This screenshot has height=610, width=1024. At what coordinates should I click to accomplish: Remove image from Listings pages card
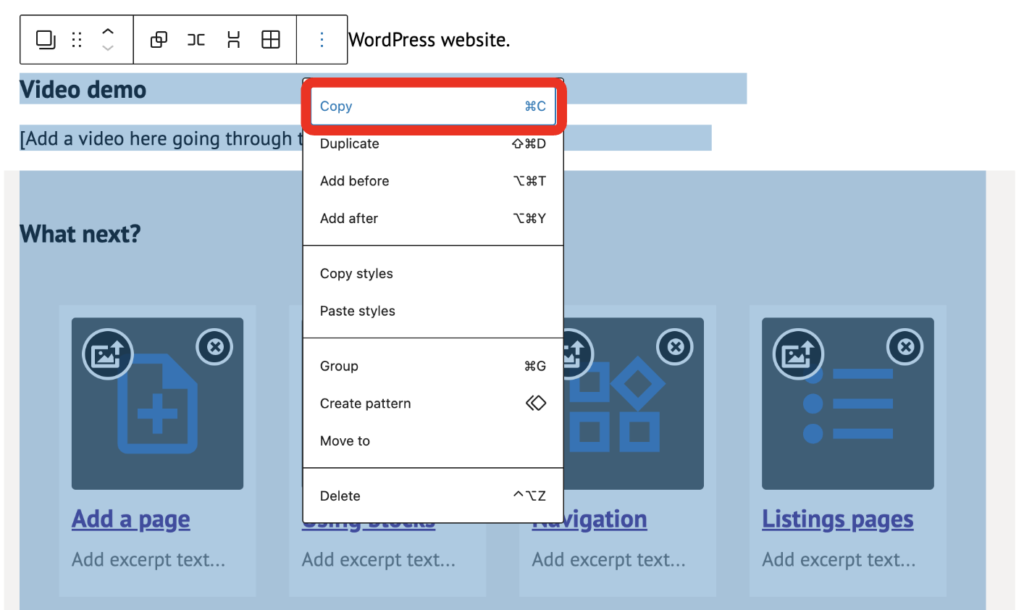tap(905, 347)
